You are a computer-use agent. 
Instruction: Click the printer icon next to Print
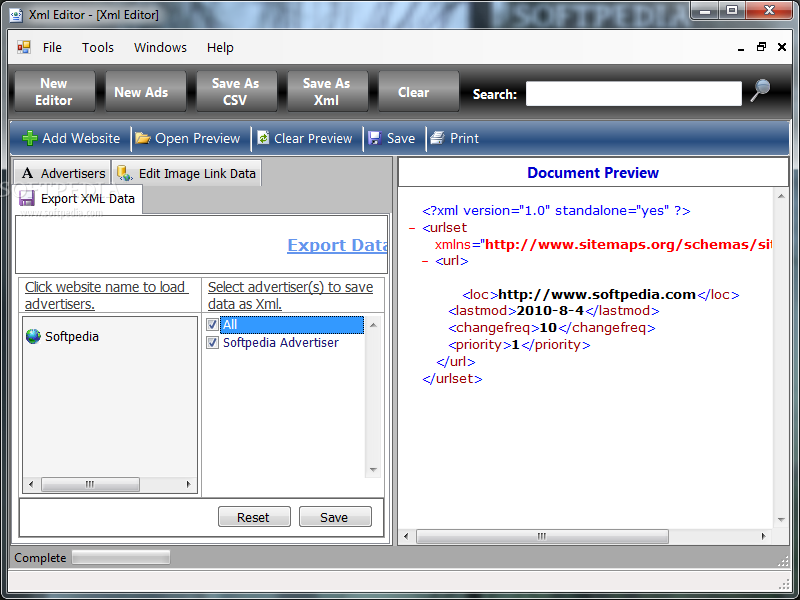tap(437, 138)
